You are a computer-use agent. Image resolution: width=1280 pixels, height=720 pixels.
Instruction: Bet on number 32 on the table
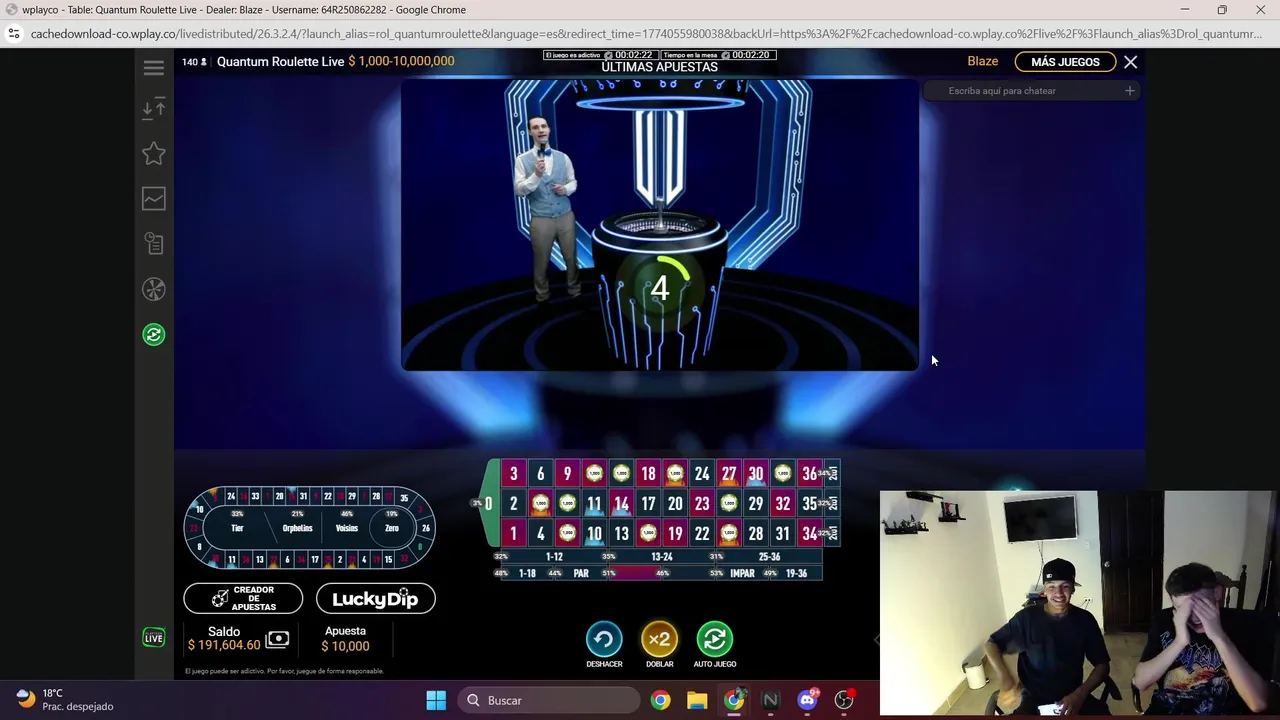pyautogui.click(x=783, y=504)
